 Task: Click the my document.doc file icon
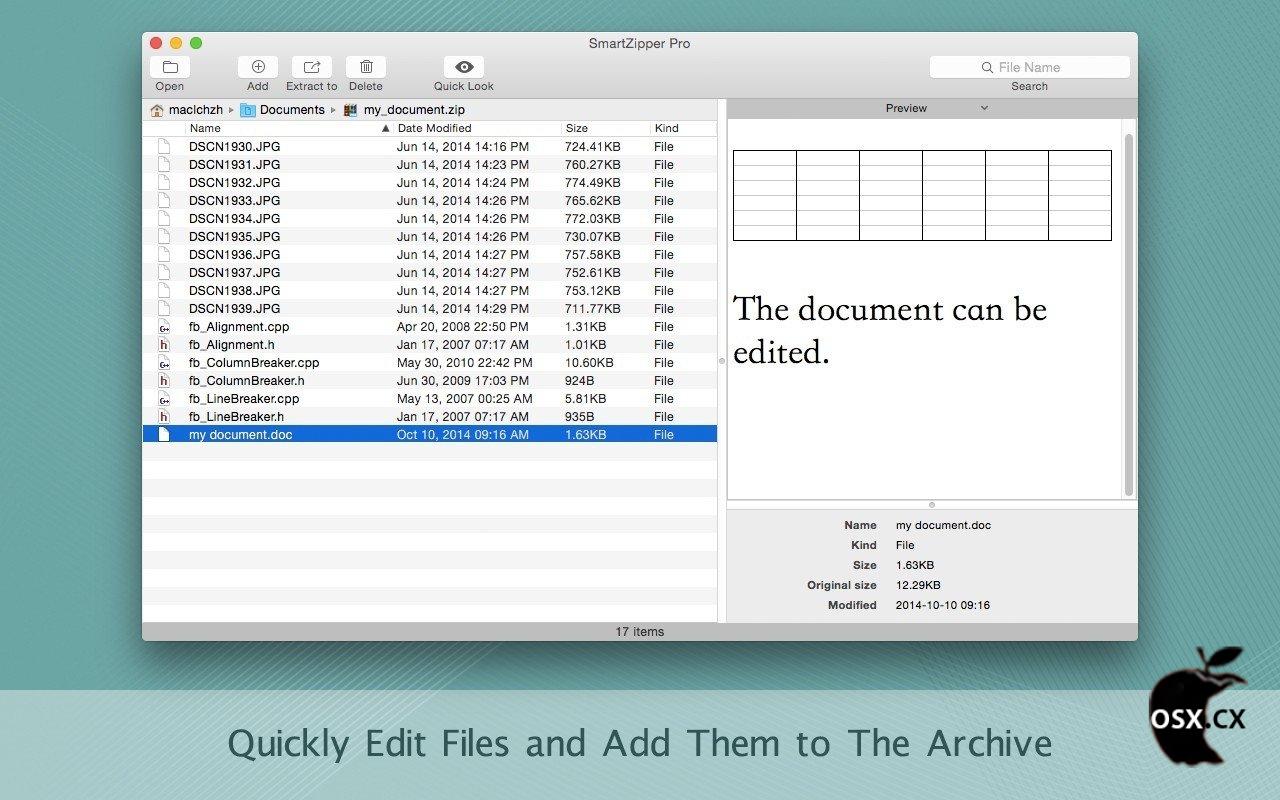(164, 435)
